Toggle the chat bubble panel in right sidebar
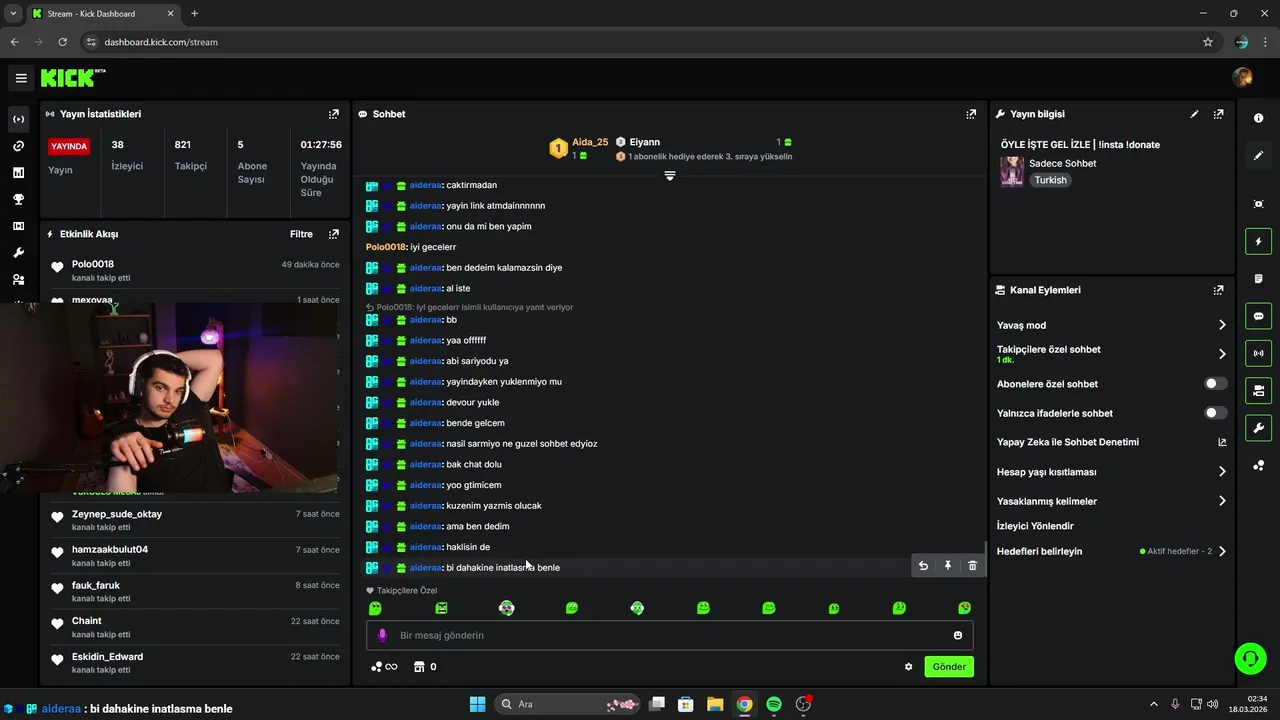Image resolution: width=1280 pixels, height=720 pixels. [x=1258, y=316]
